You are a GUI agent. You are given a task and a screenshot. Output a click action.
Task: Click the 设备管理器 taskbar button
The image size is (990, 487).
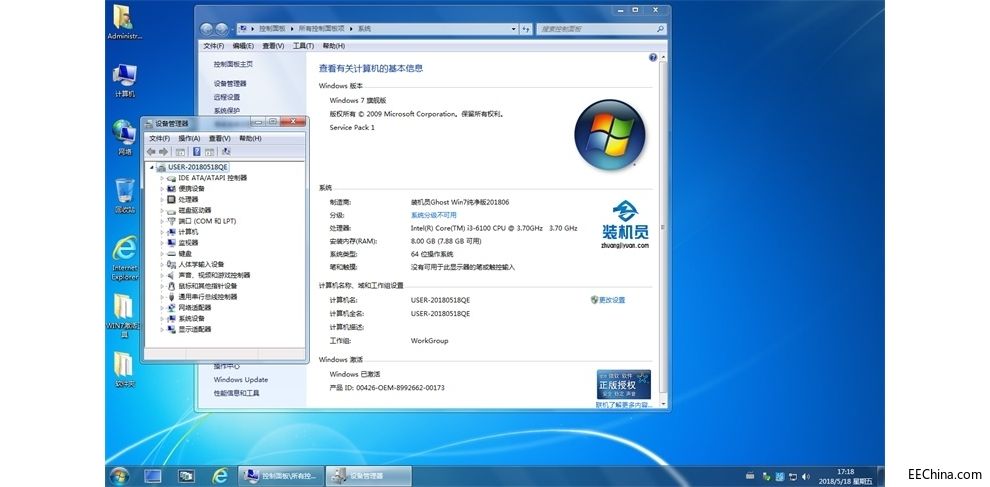369,476
